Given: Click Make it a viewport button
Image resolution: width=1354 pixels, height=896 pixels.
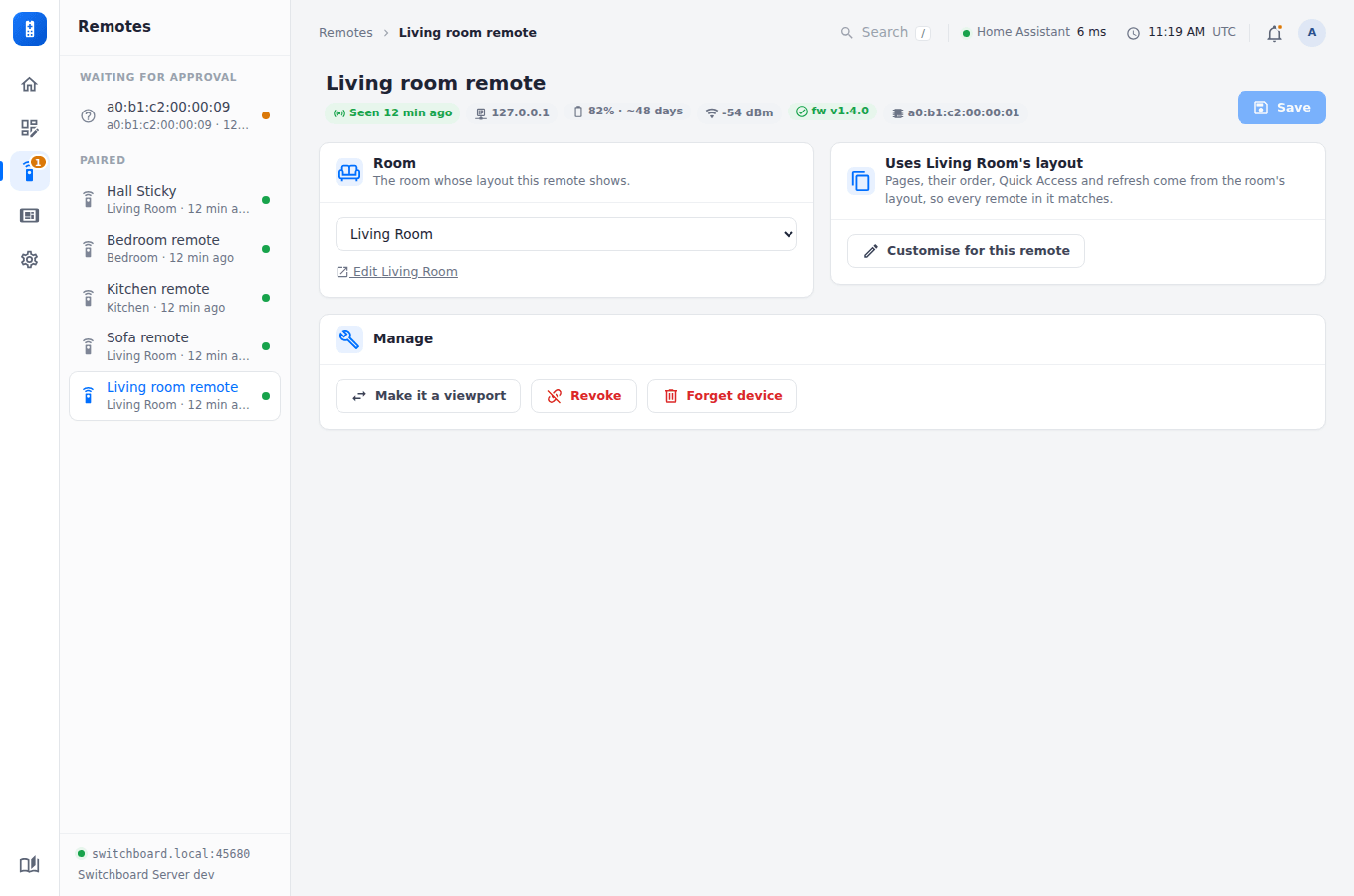Looking at the screenshot, I should [428, 396].
